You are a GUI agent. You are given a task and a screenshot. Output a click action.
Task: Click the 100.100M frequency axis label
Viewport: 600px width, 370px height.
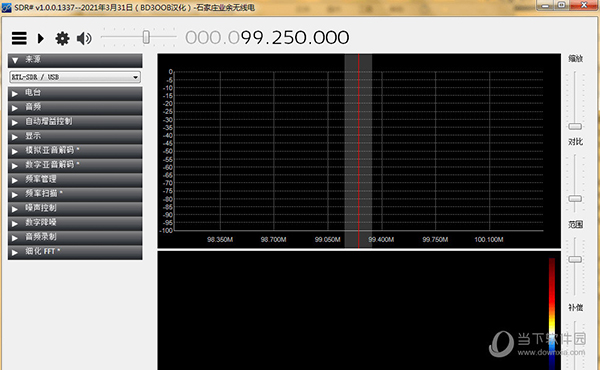click(x=489, y=240)
